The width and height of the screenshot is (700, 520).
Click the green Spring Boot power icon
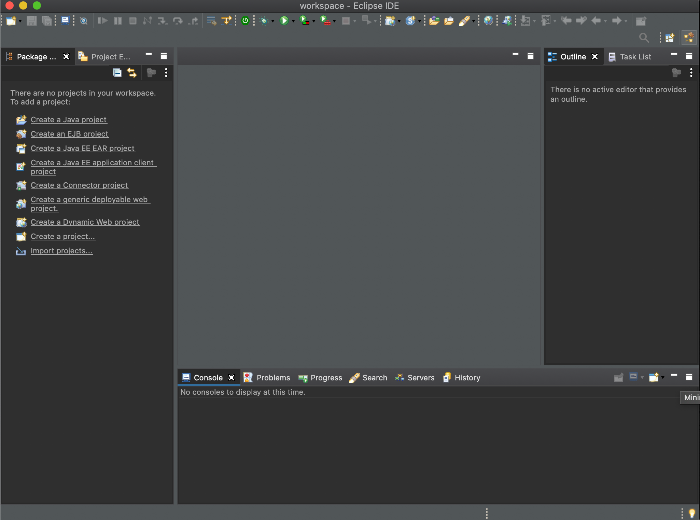click(245, 21)
